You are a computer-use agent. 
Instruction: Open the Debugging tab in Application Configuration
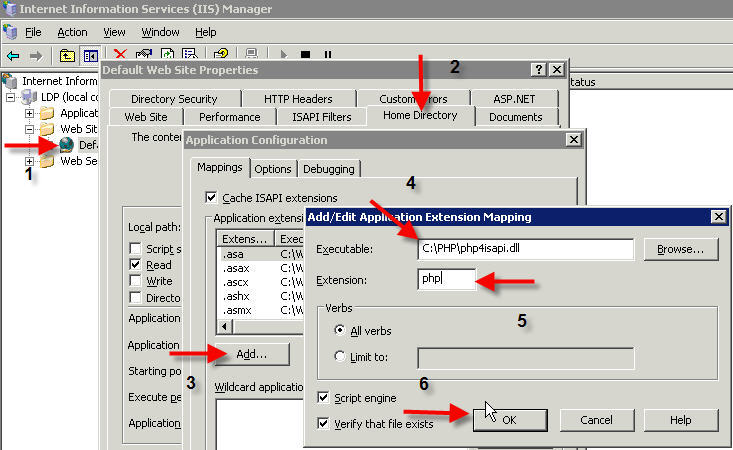[x=329, y=169]
